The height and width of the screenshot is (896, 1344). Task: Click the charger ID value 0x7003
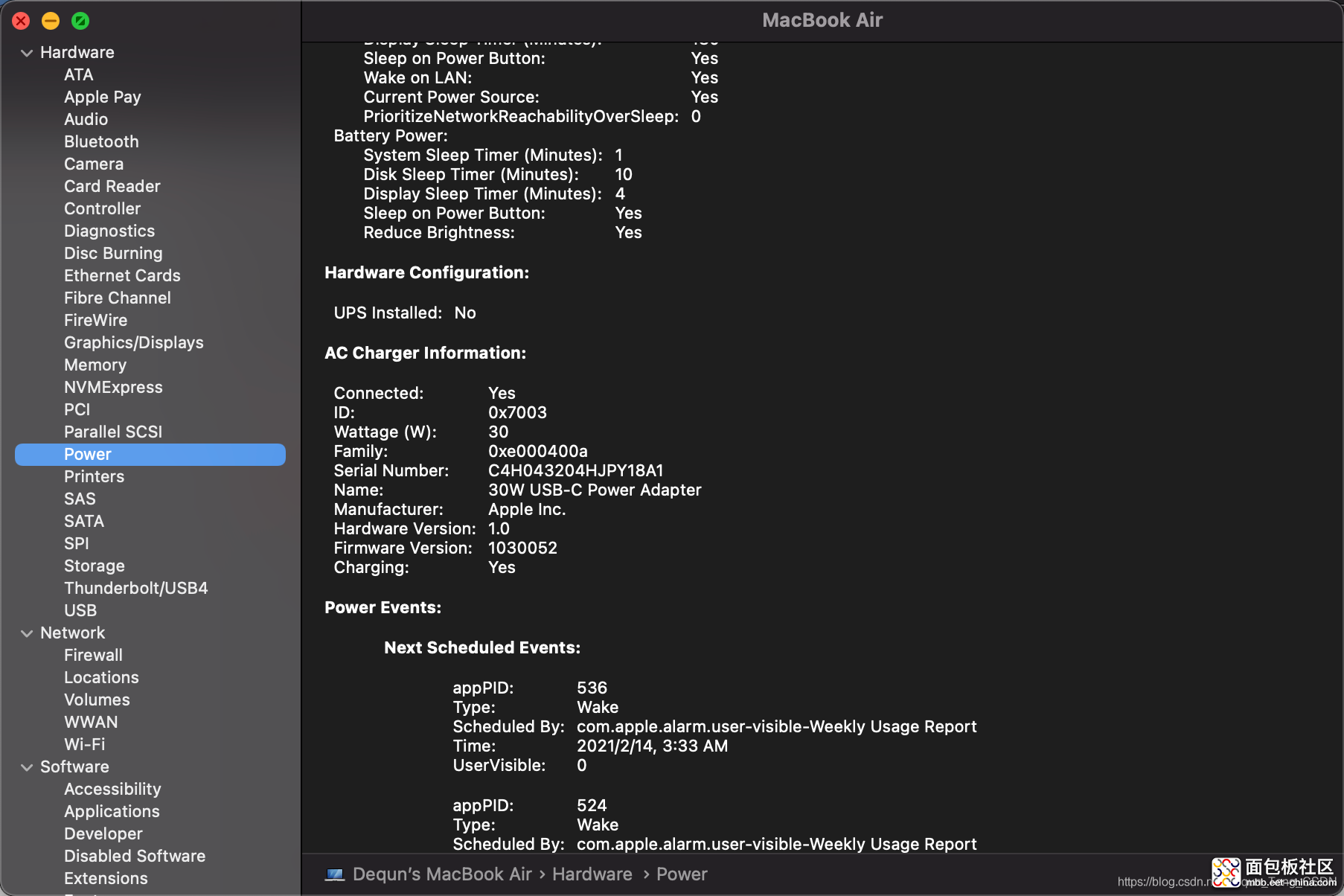(517, 413)
